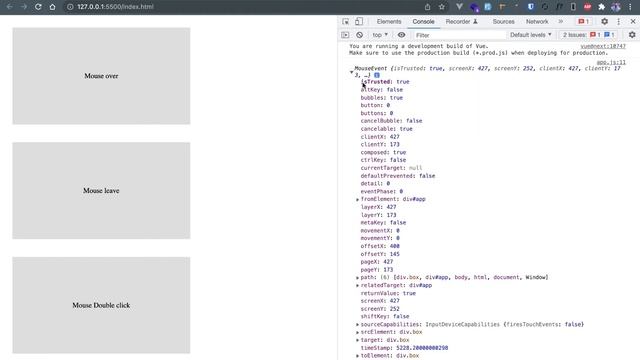Reload the page
640x360 pixels.
(38, 7)
